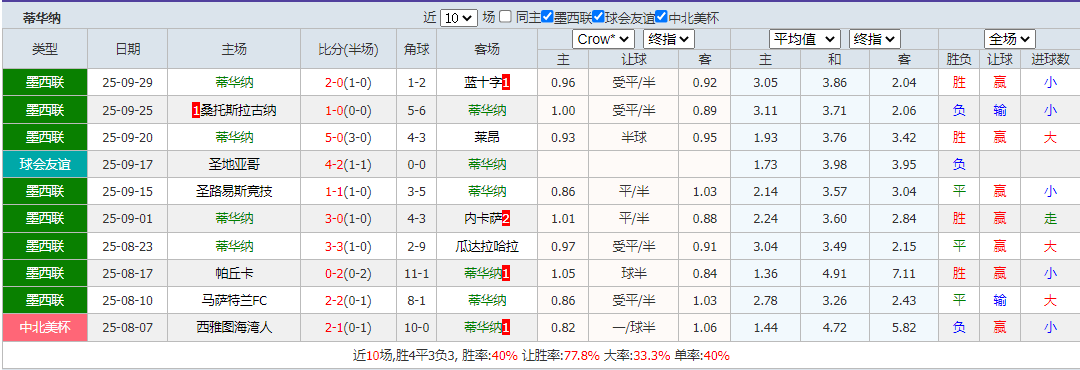
Task: Click corner count 10-0 on 25-08-07
Action: 417,328
